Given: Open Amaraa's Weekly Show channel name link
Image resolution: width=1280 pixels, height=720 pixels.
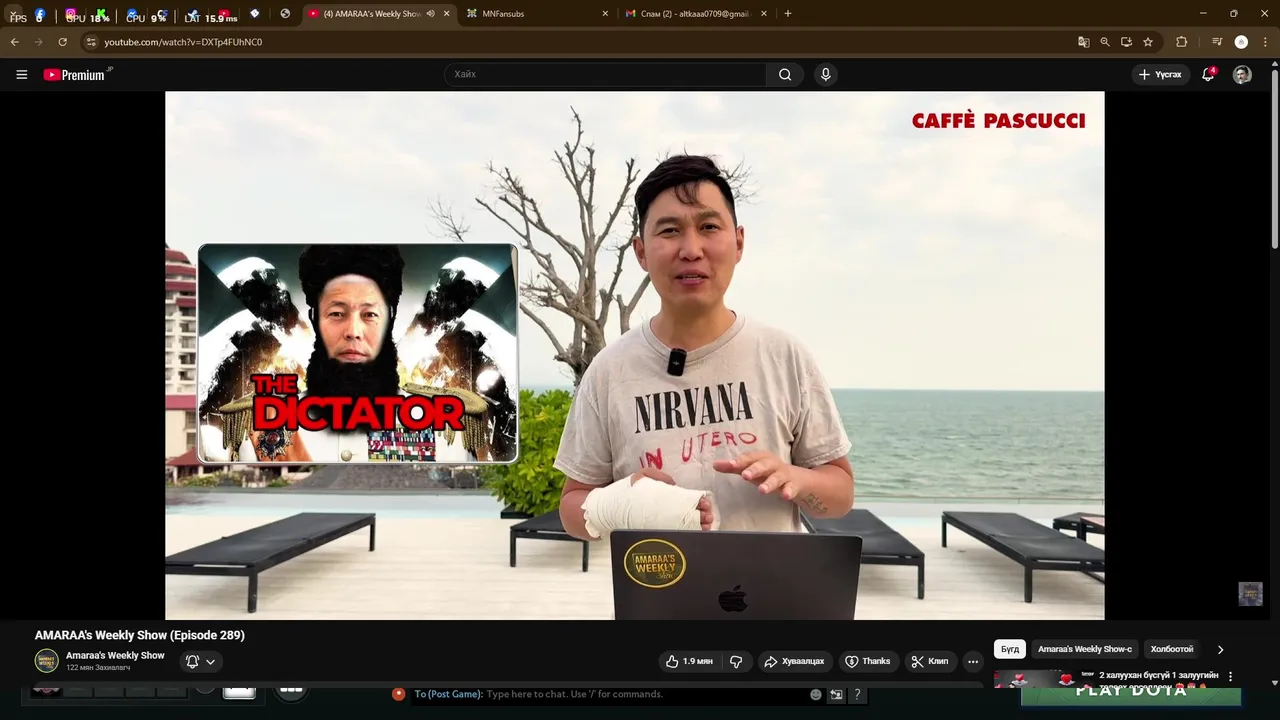Looking at the screenshot, I should click(x=115, y=655).
